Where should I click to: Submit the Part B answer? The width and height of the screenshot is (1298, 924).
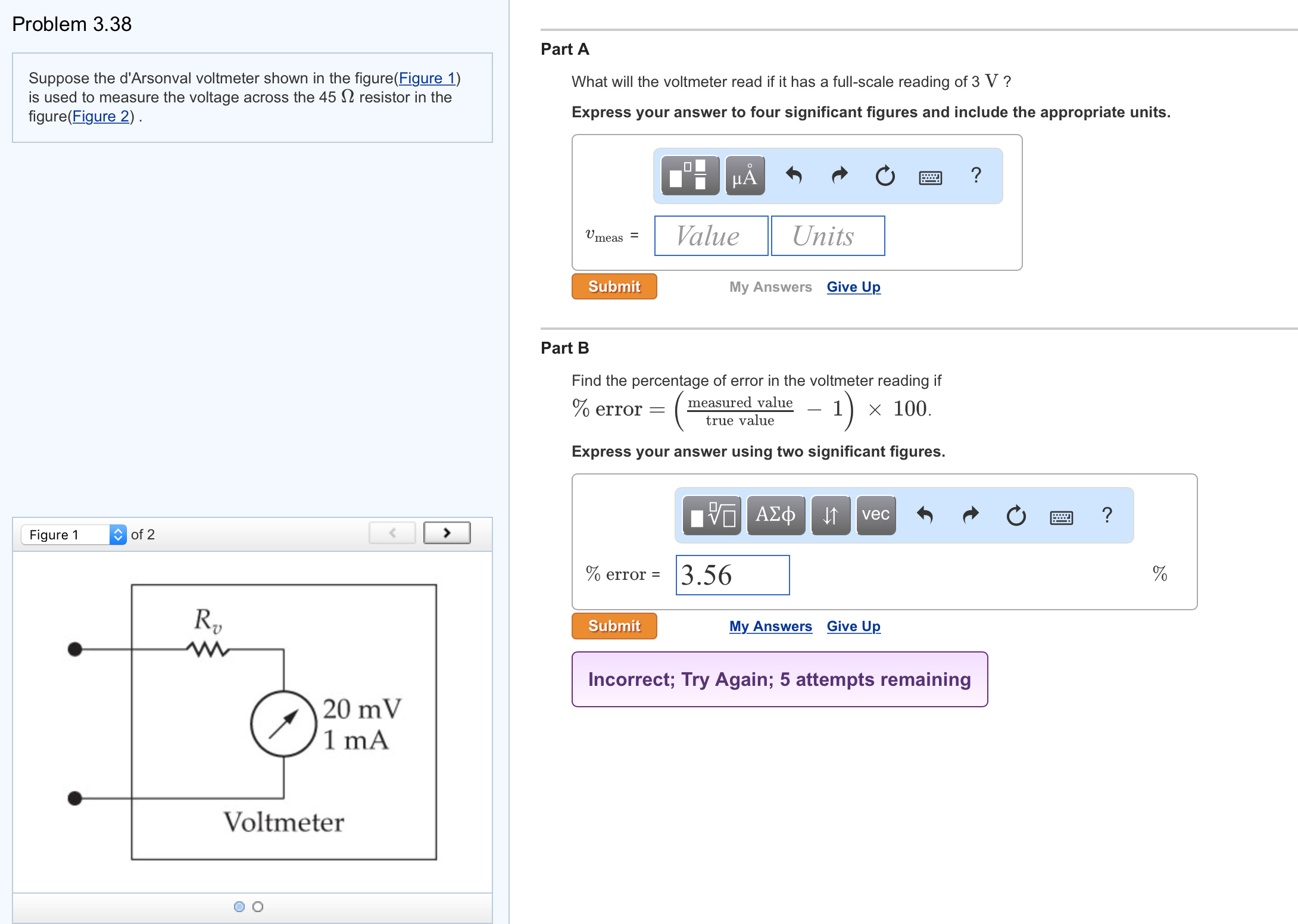click(x=614, y=626)
